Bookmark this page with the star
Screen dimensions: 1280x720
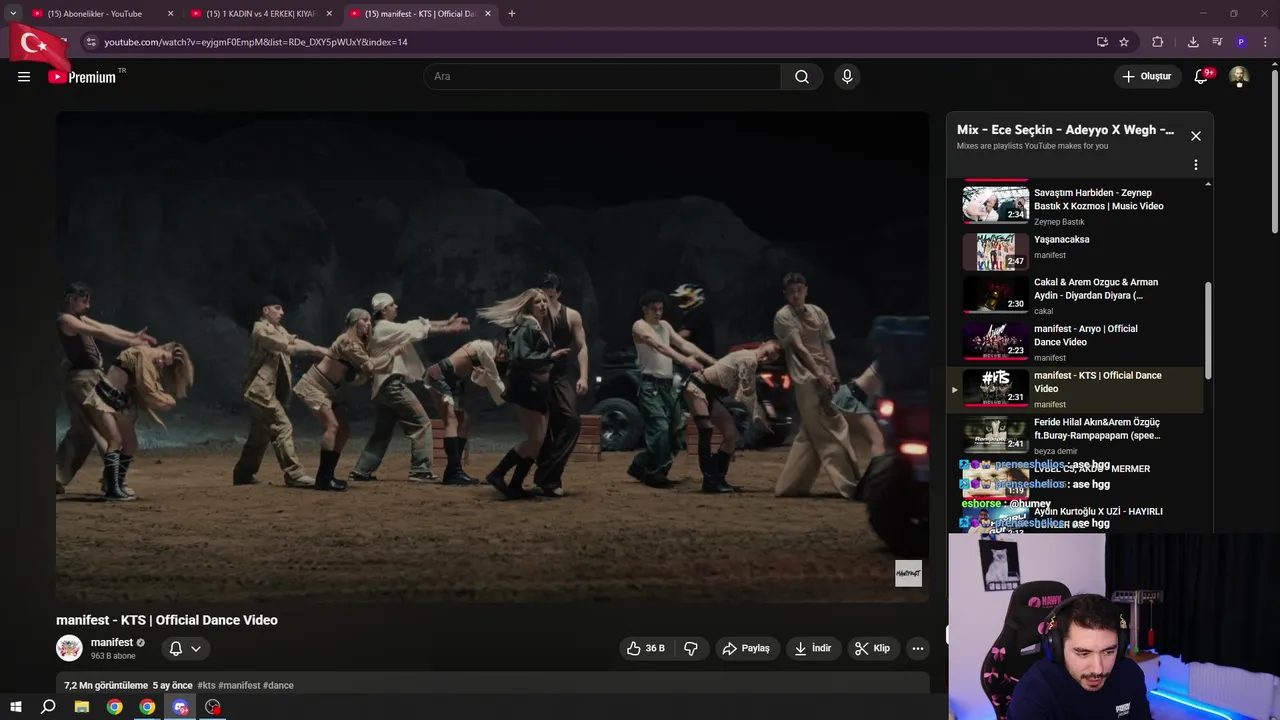[x=1124, y=42]
